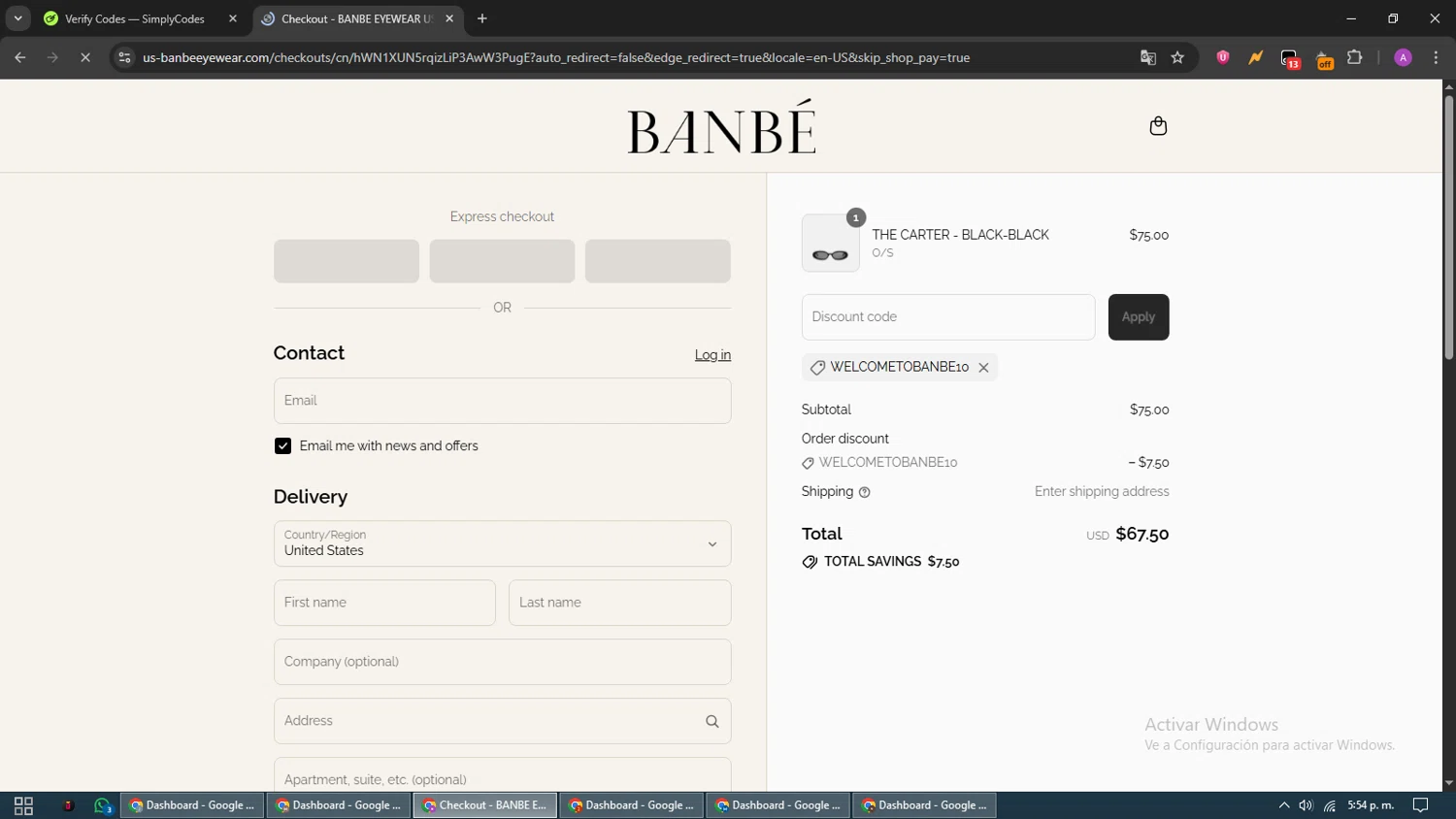Click the browser back arrow
This screenshot has height=819, width=1456.
20,58
